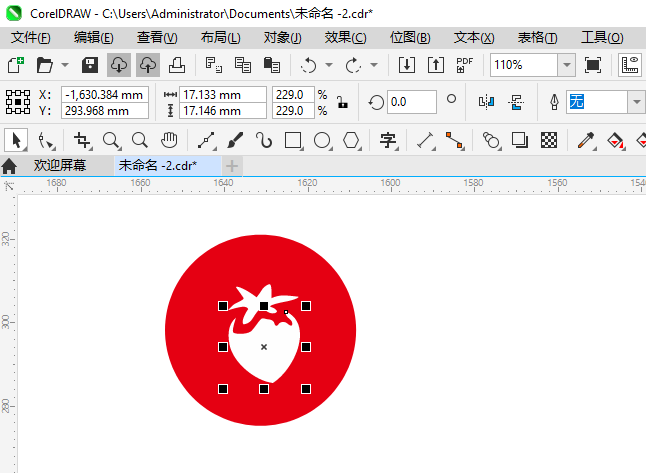
Task: Open the 文件(F) menu
Action: tap(30, 37)
